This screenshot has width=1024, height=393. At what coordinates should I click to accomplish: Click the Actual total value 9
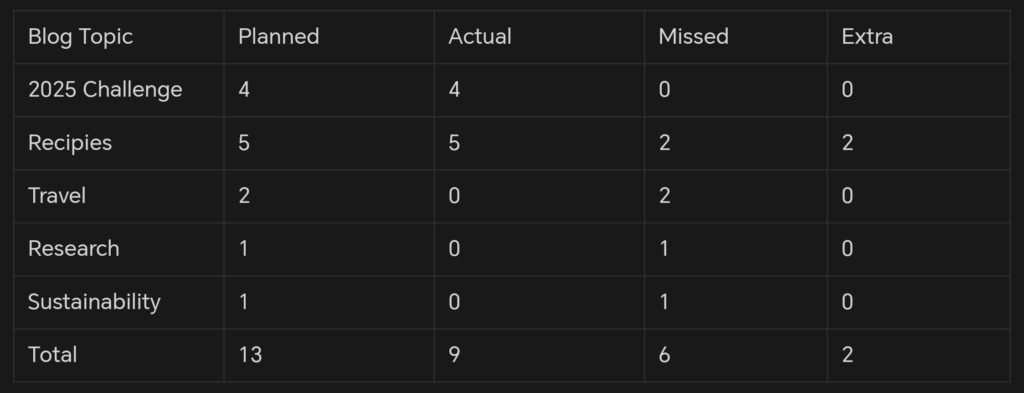tap(455, 355)
